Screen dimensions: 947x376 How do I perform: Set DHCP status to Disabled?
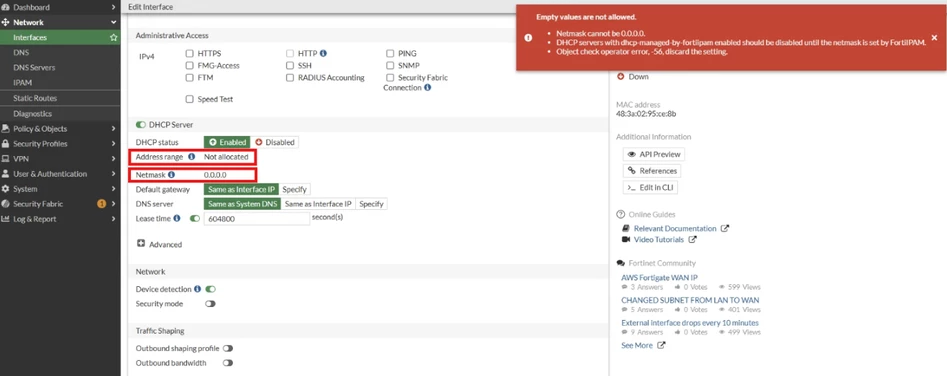coord(275,142)
